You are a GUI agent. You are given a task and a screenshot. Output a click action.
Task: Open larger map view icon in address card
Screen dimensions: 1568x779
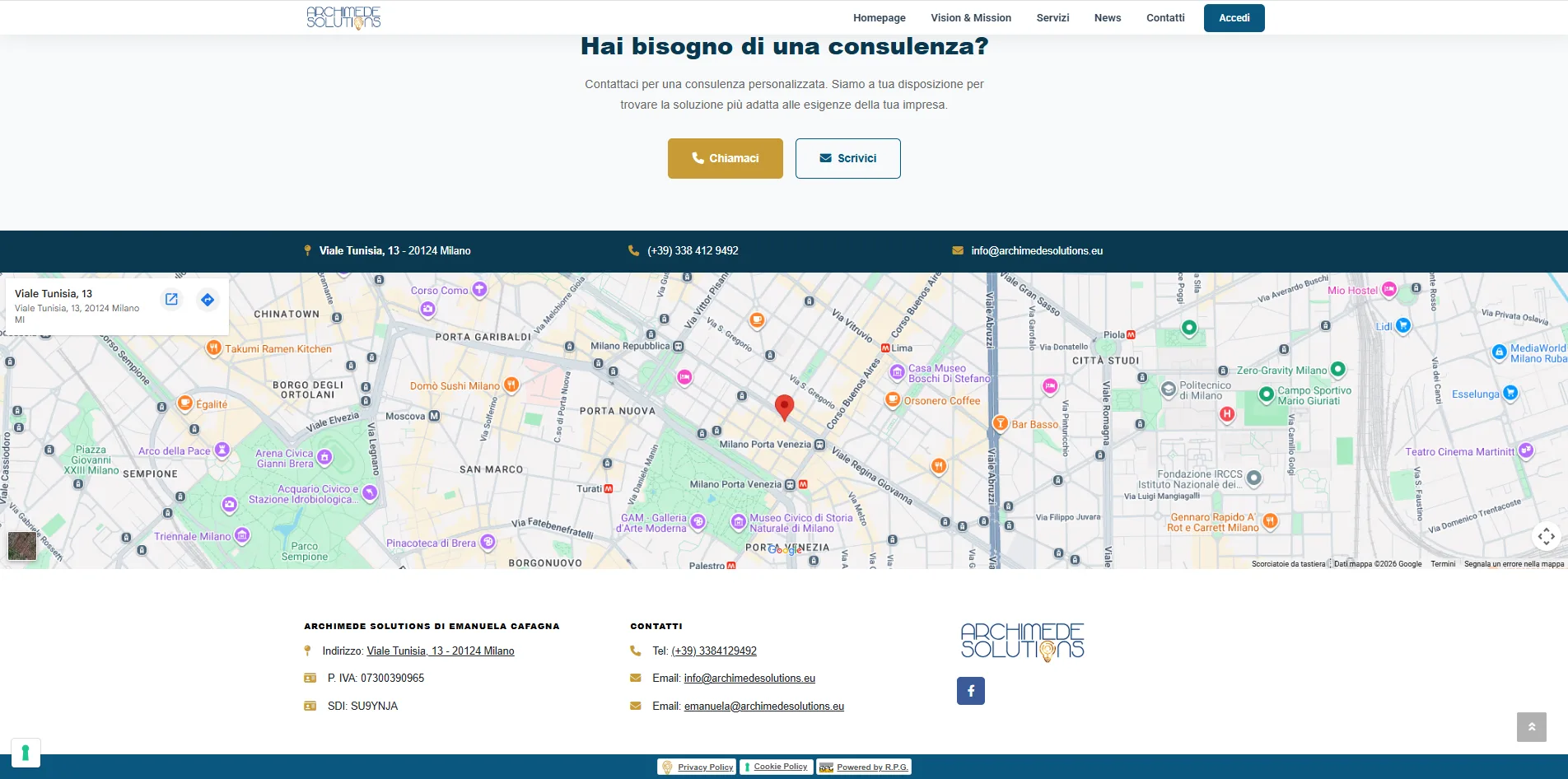[171, 299]
